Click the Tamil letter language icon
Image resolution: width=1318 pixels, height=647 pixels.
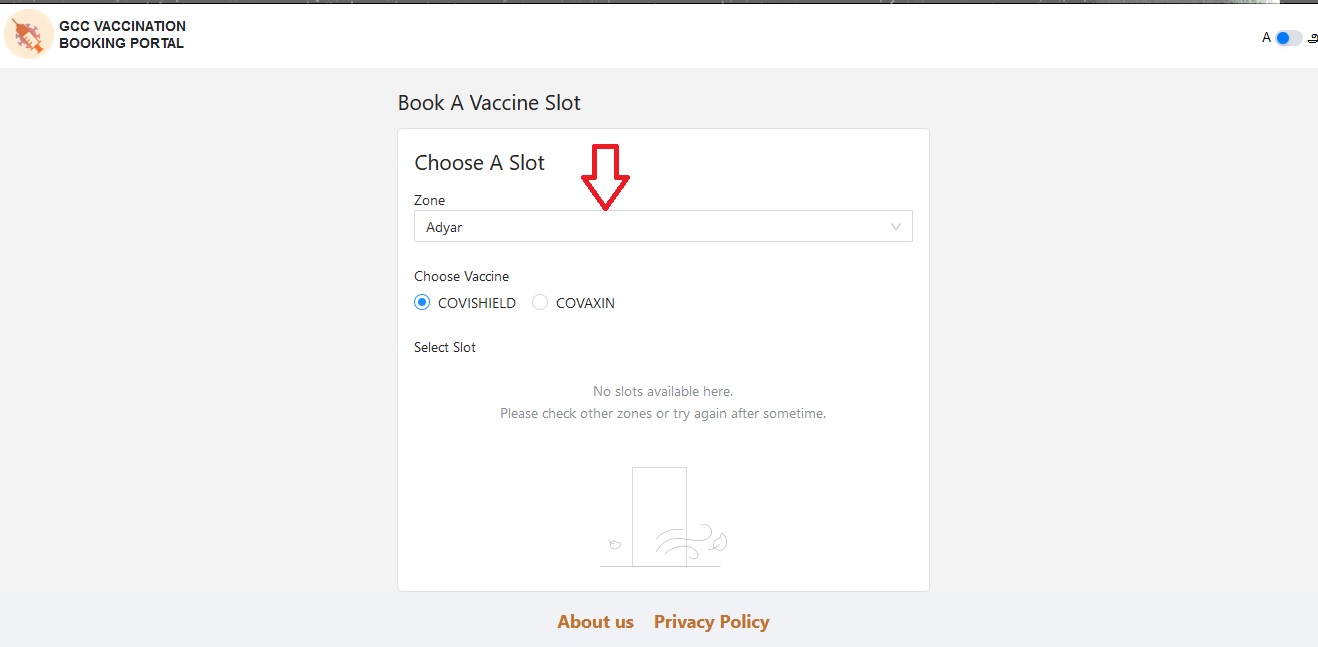pos(1312,38)
